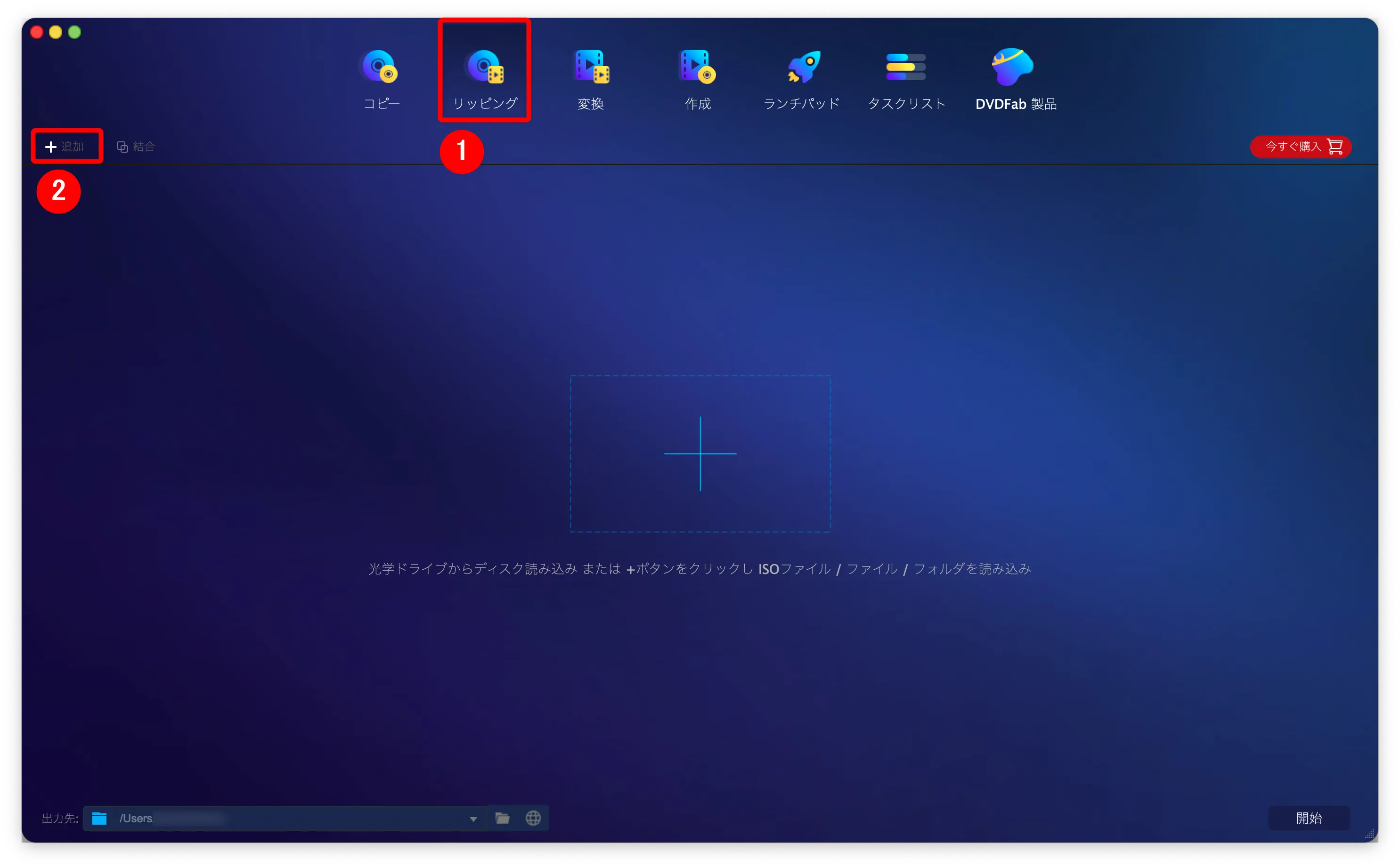1400x868 pixels.
Task: Close the DVDFab window
Action: coord(37,32)
